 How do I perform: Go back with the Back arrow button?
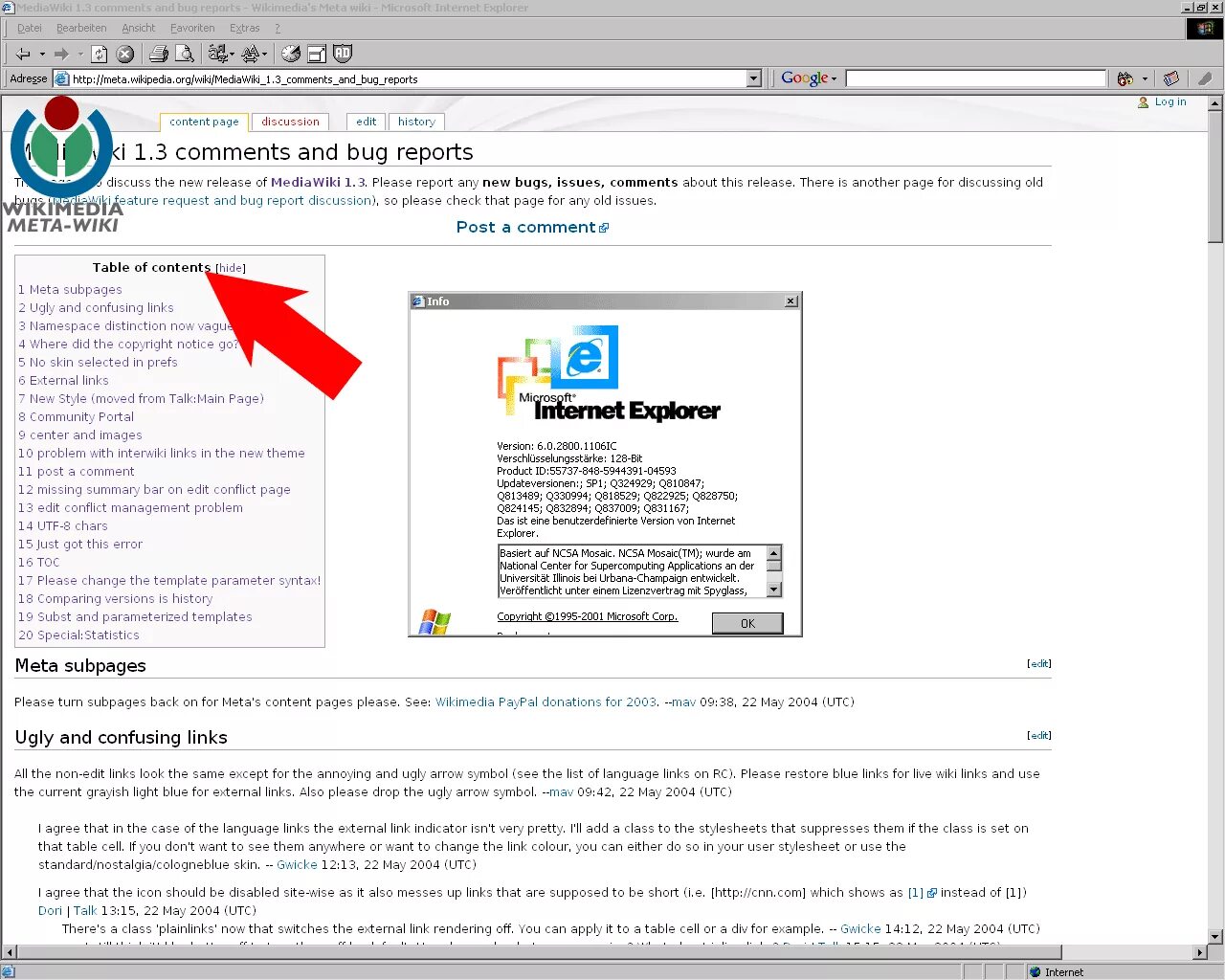(x=23, y=54)
